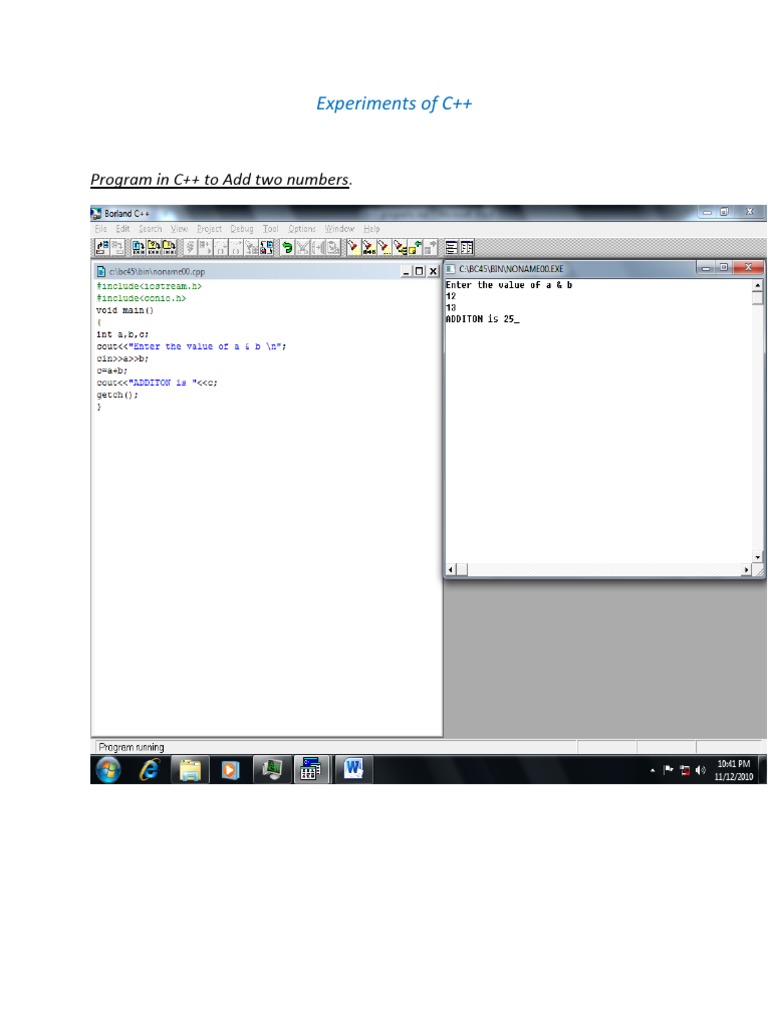Viewport: 768px width, 1024px height.
Task: Click the first toolbar icon with blue arrows
Action: click(x=102, y=248)
